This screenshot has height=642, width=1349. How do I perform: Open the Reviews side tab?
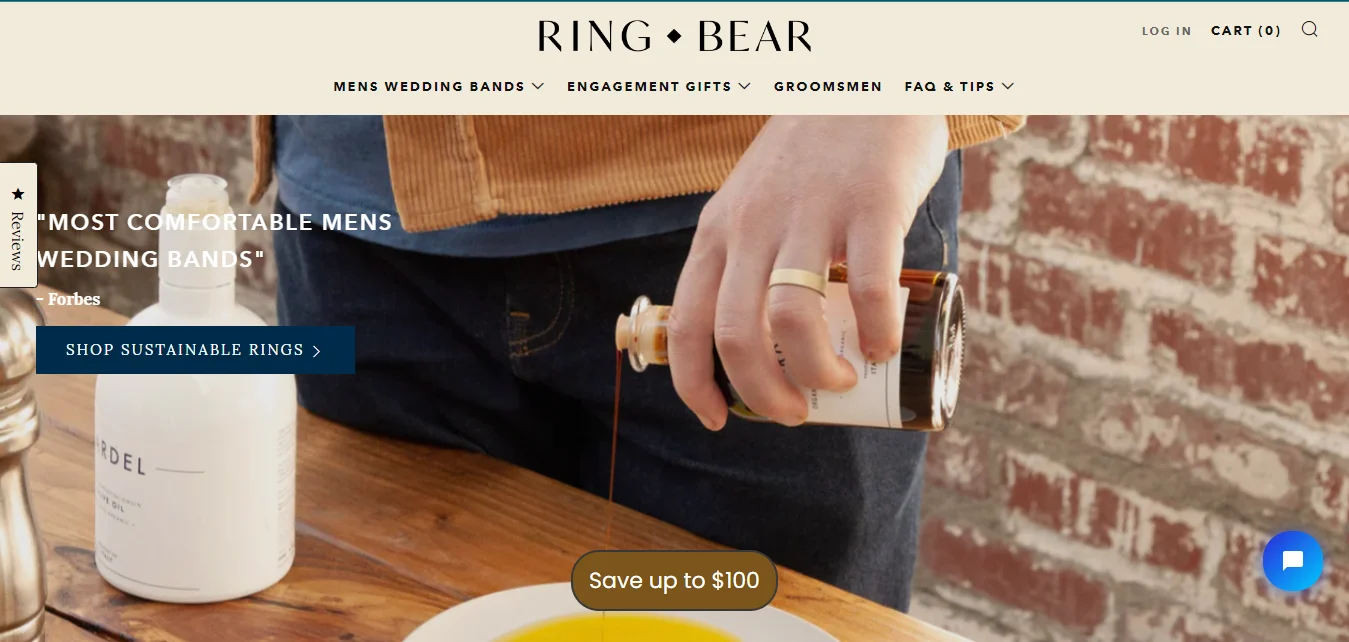pos(18,225)
